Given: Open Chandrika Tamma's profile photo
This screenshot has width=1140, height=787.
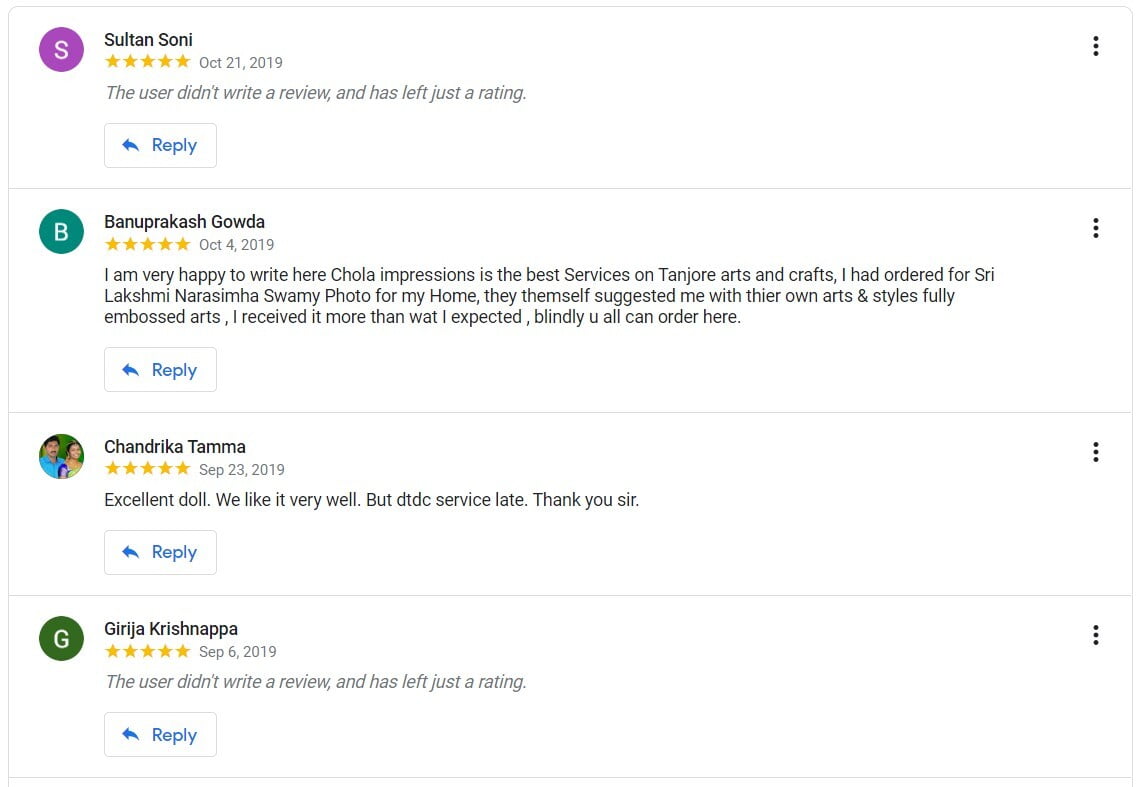Looking at the screenshot, I should click(x=61, y=457).
